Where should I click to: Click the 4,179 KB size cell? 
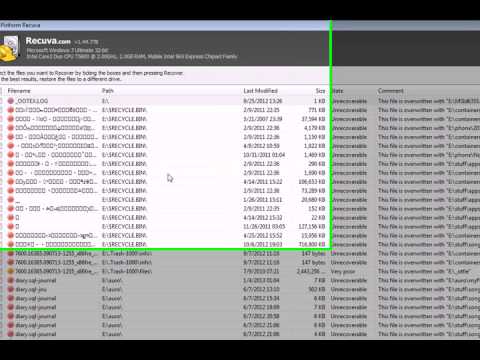pyautogui.click(x=314, y=128)
